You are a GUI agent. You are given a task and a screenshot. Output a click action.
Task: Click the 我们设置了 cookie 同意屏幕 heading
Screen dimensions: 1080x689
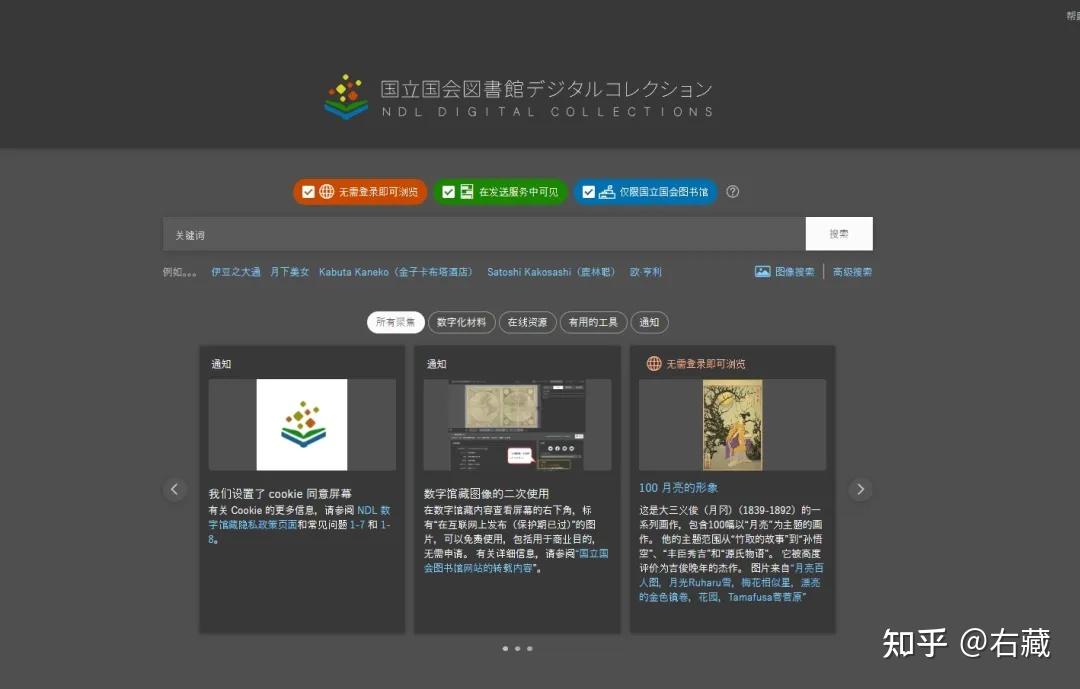280,493
